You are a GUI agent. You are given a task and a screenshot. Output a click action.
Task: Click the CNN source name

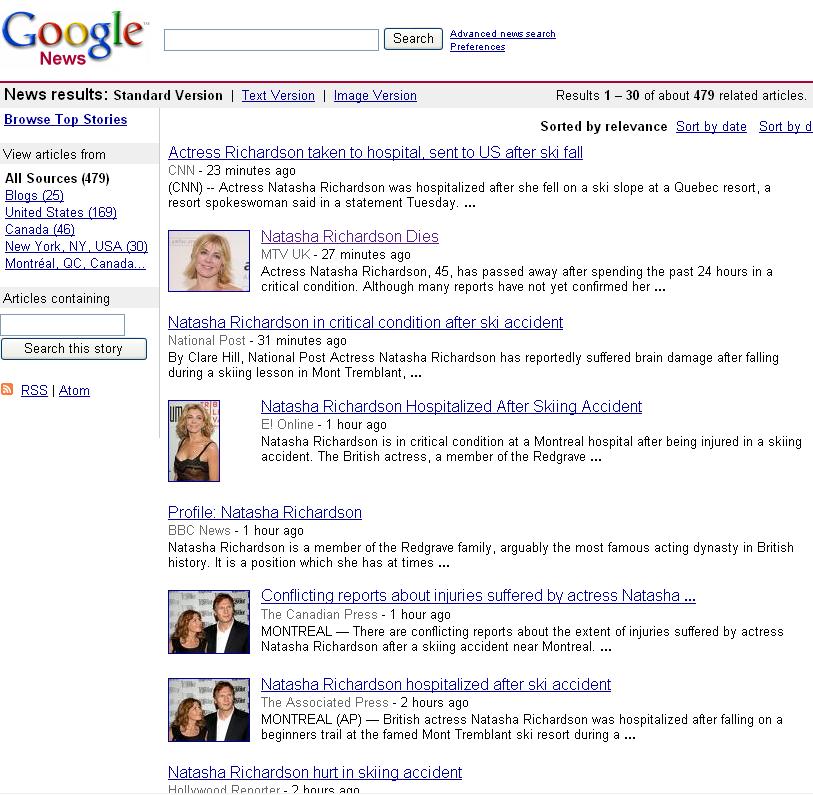(181, 171)
